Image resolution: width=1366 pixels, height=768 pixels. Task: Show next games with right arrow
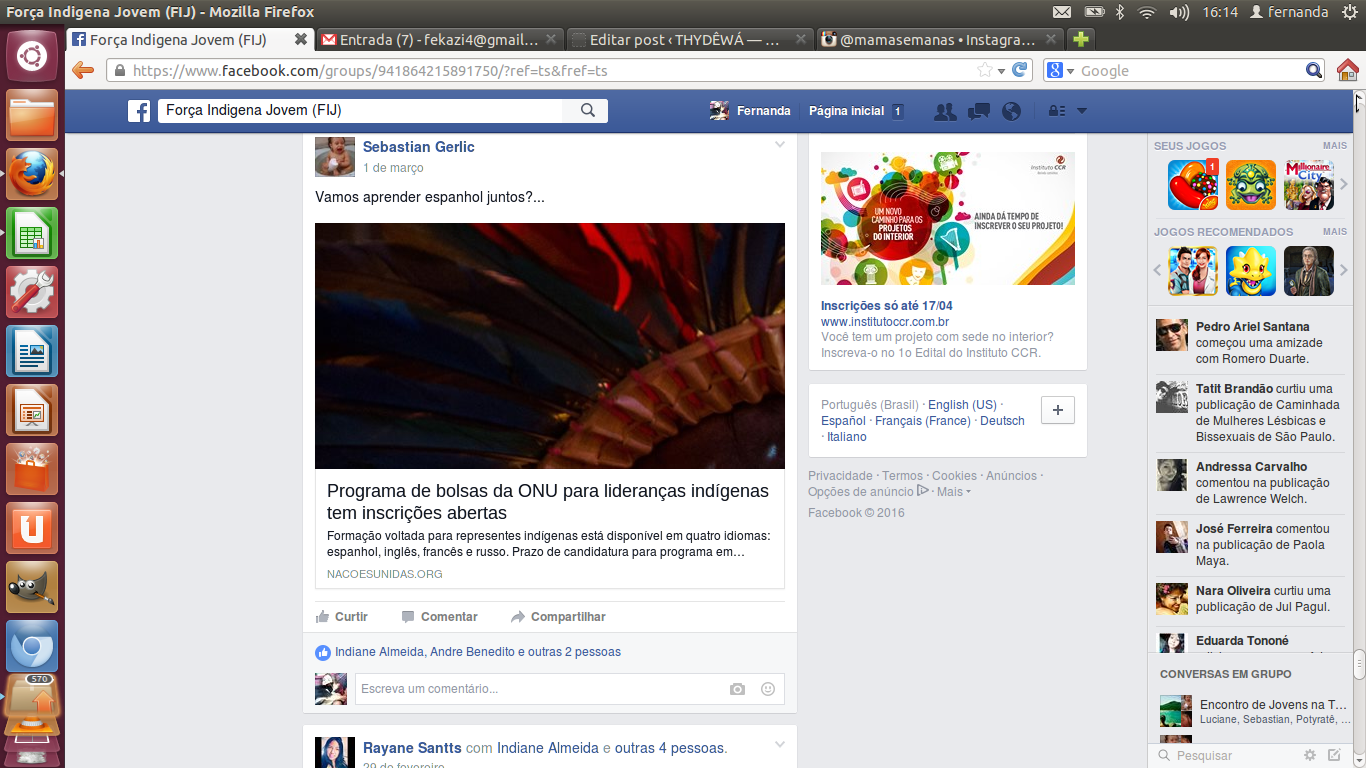(1344, 185)
